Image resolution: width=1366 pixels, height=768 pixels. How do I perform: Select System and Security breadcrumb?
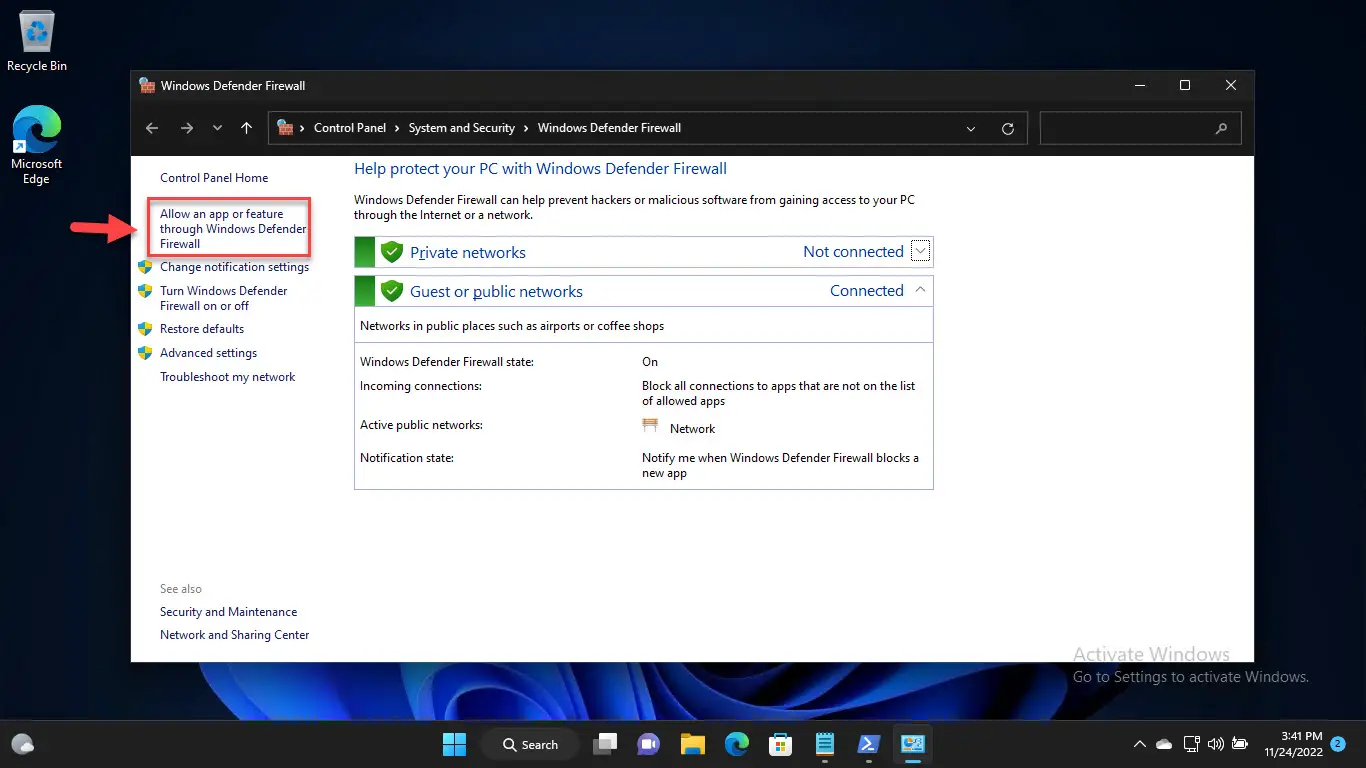pyautogui.click(x=462, y=128)
